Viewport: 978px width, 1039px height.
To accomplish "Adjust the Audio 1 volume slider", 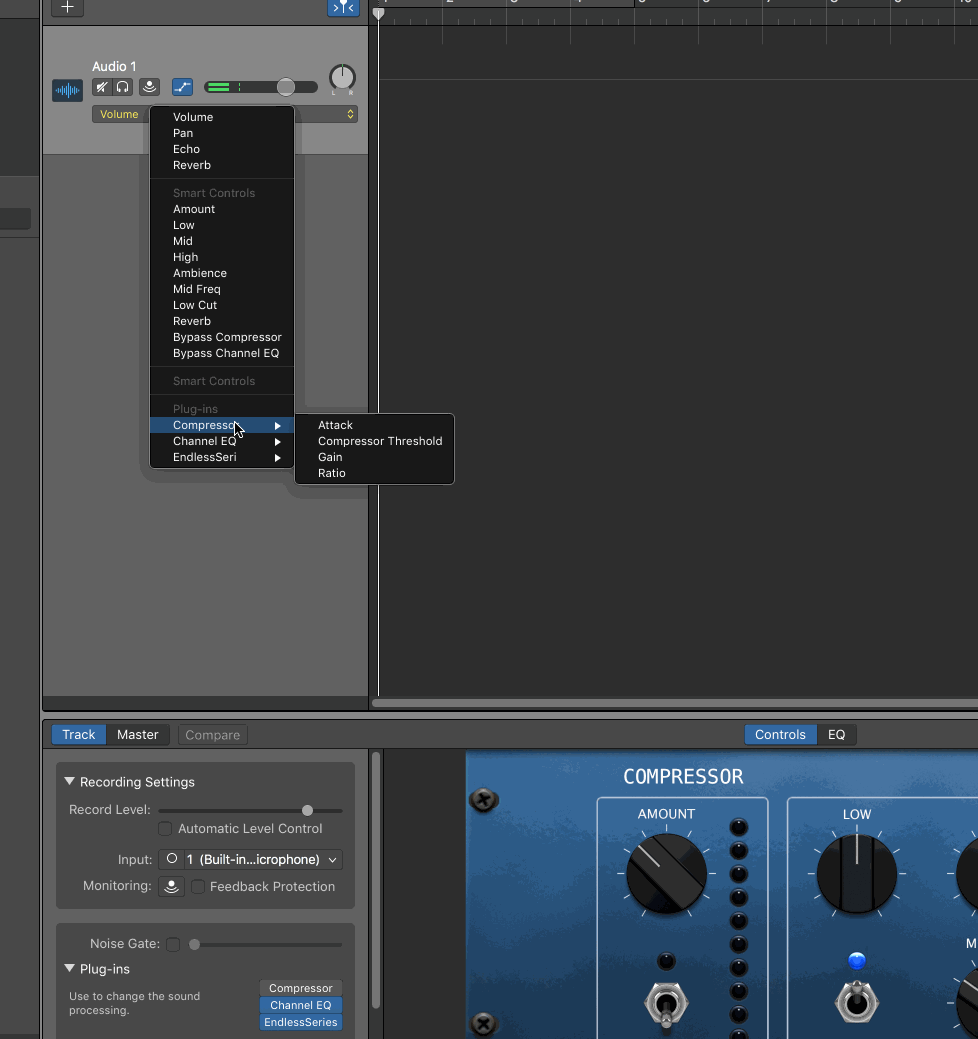I will click(286, 87).
